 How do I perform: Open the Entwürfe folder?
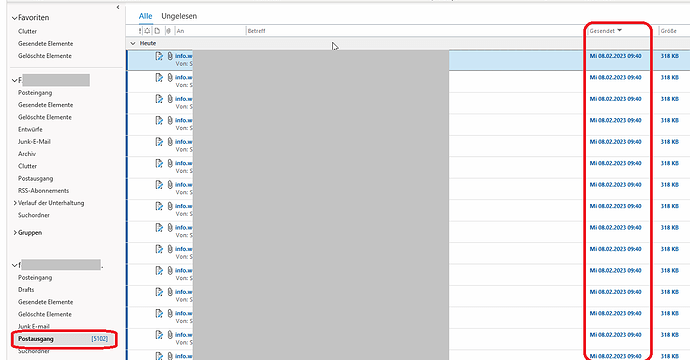[30, 129]
